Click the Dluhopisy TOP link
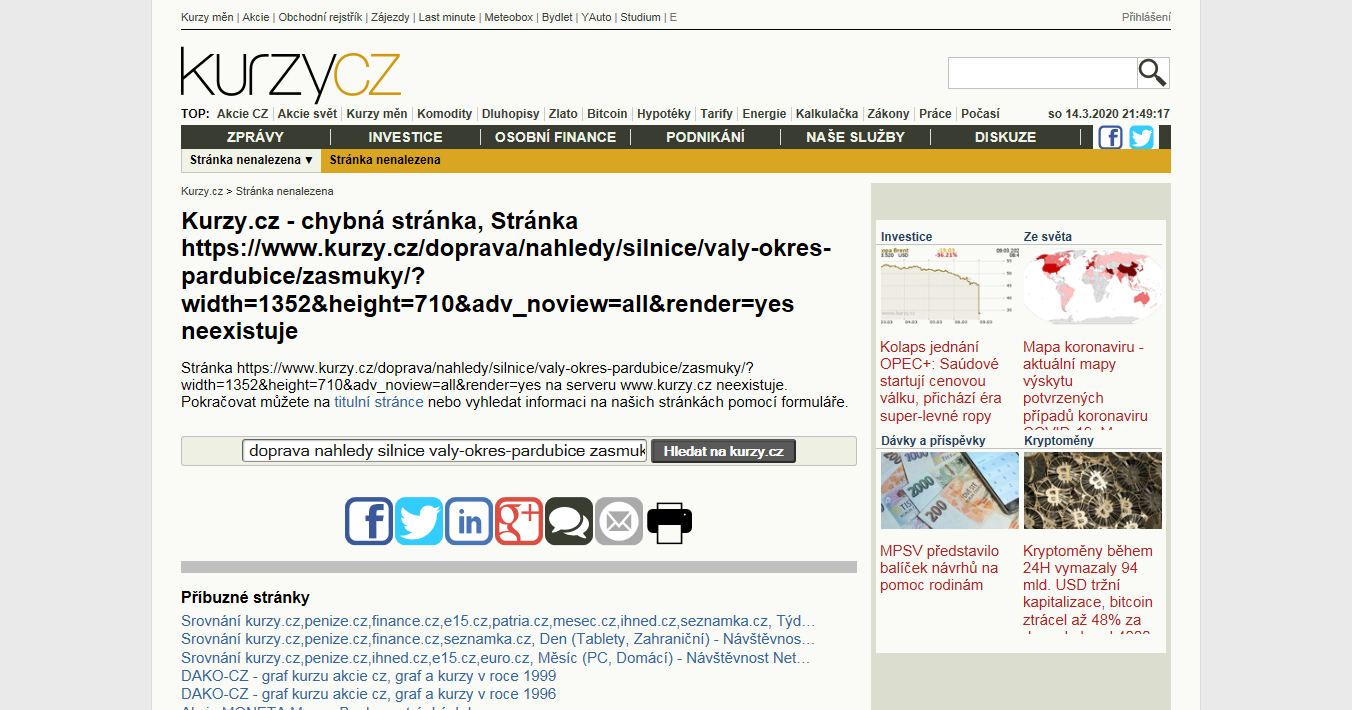This screenshot has height=710, width=1352. tap(510, 114)
